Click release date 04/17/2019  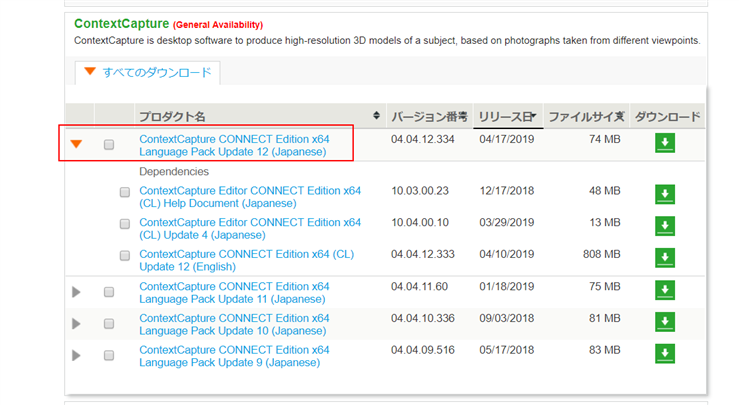507,139
